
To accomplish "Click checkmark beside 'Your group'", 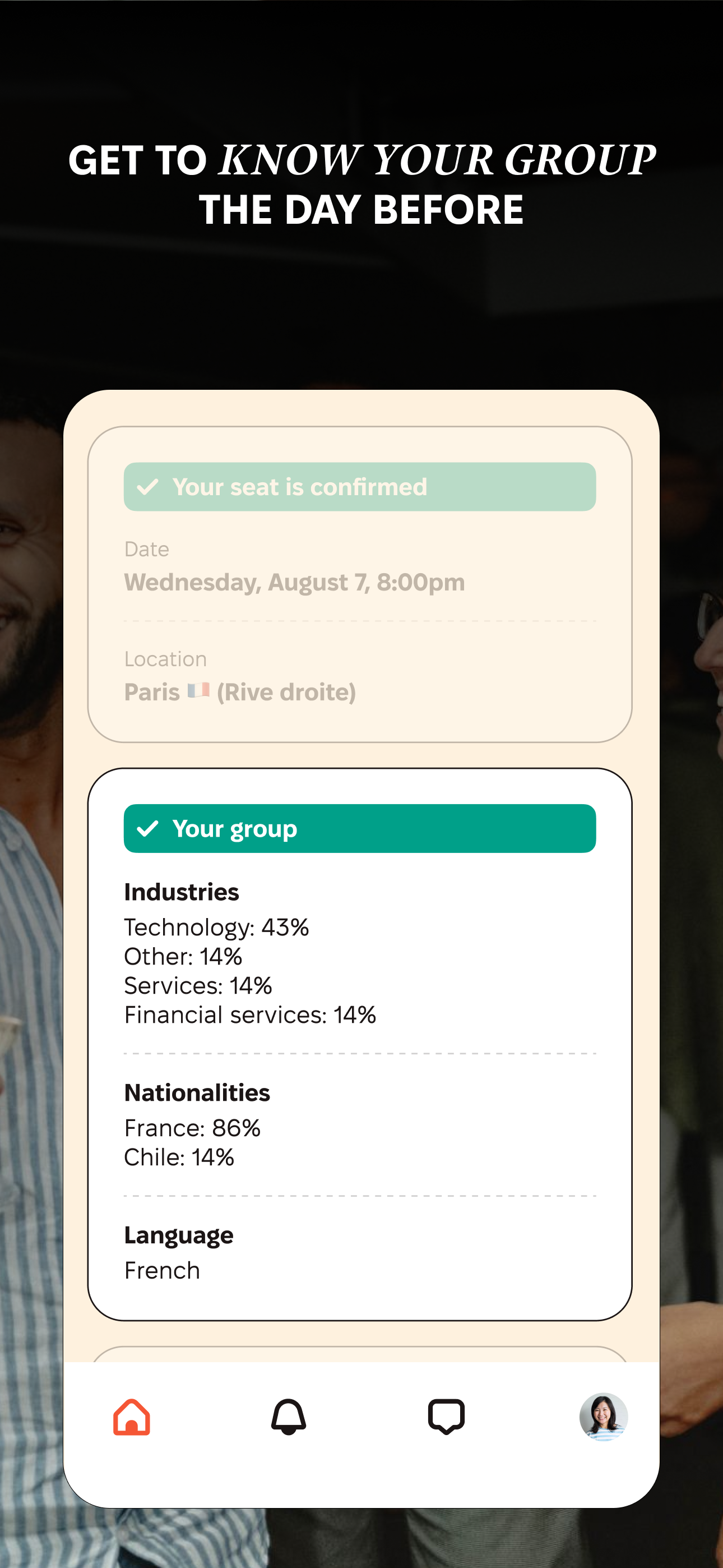I will click(148, 828).
